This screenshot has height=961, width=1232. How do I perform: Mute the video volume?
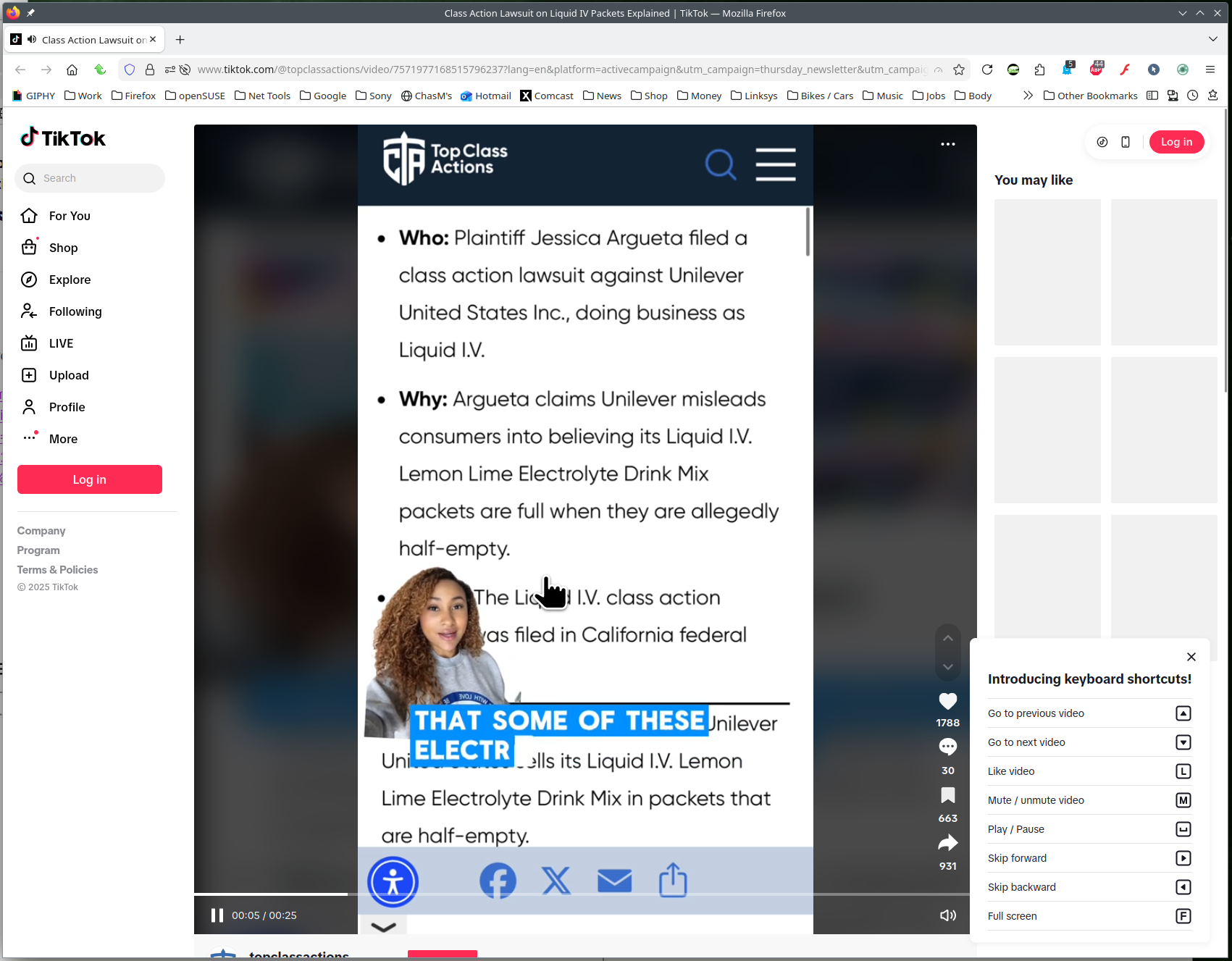[947, 915]
